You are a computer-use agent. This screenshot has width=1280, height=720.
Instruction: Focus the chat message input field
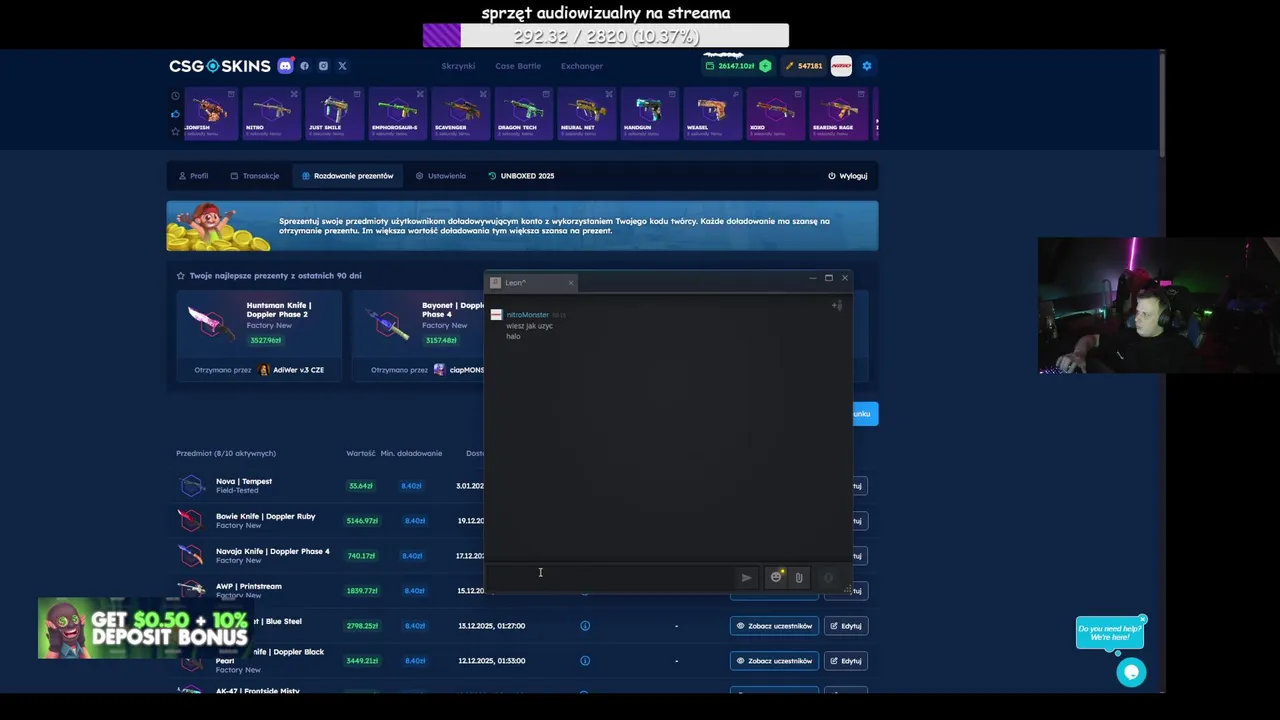coord(610,577)
